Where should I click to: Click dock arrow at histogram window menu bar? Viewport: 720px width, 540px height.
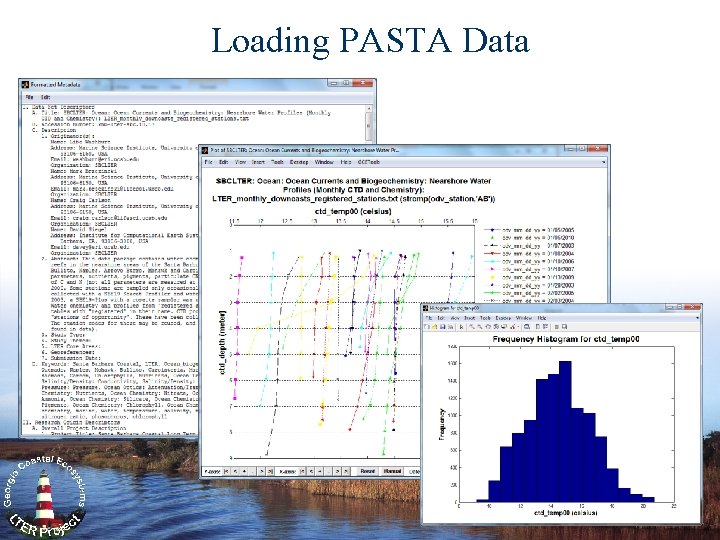coord(697,318)
